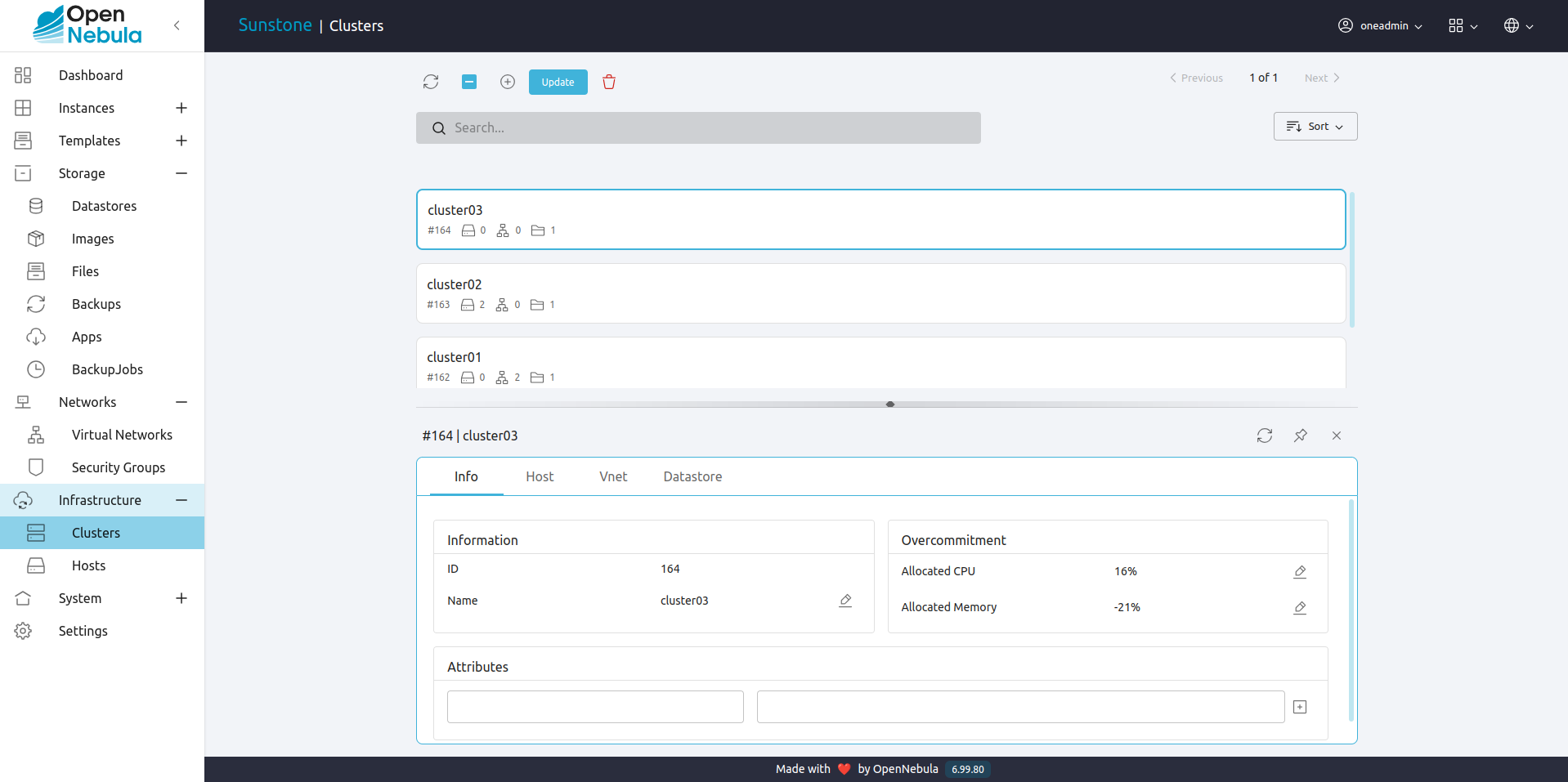Open the language globe menu

1519,25
